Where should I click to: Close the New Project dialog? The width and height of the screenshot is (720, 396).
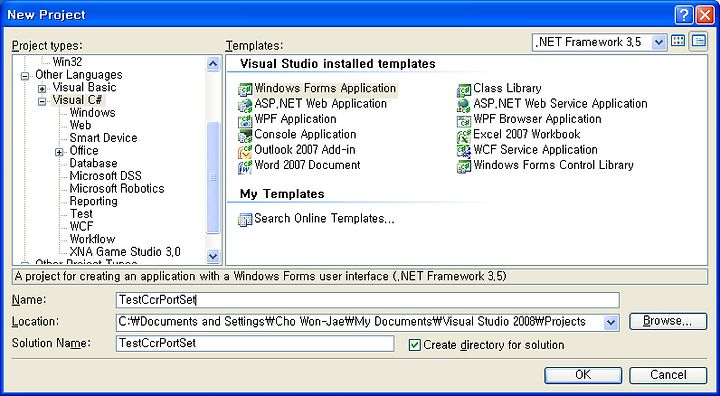pos(704,15)
